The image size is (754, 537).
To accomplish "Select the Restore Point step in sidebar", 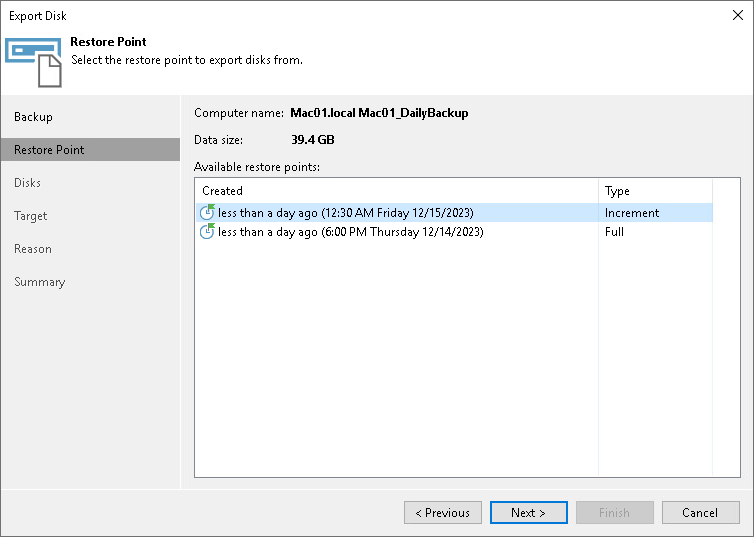I will (x=90, y=150).
